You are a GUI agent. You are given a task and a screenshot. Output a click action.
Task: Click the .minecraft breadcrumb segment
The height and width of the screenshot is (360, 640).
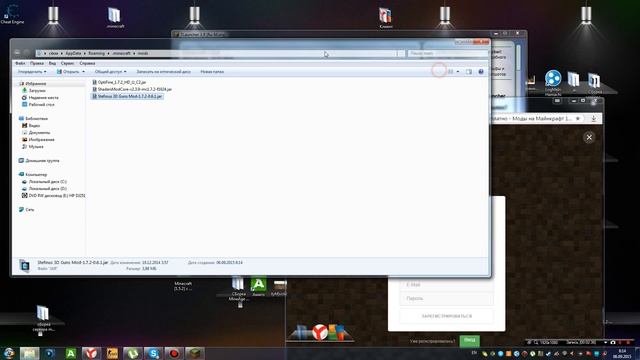(x=121, y=53)
